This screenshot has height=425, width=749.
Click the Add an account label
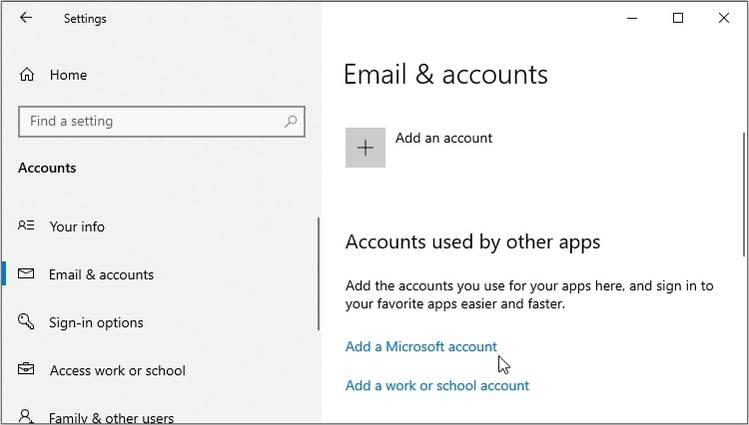tap(444, 138)
